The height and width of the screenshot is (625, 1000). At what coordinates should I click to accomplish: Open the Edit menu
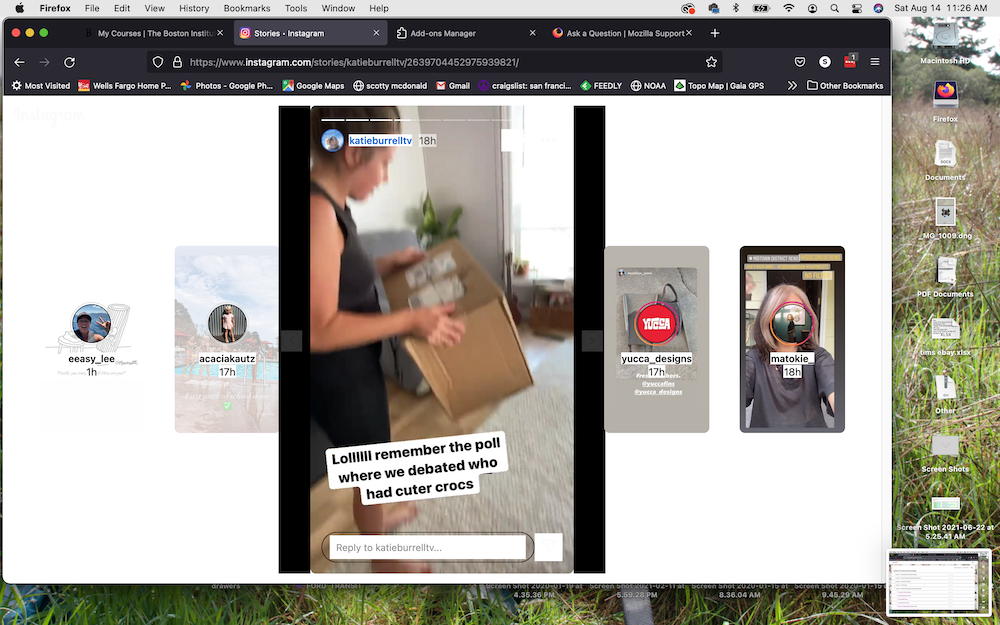coord(122,8)
